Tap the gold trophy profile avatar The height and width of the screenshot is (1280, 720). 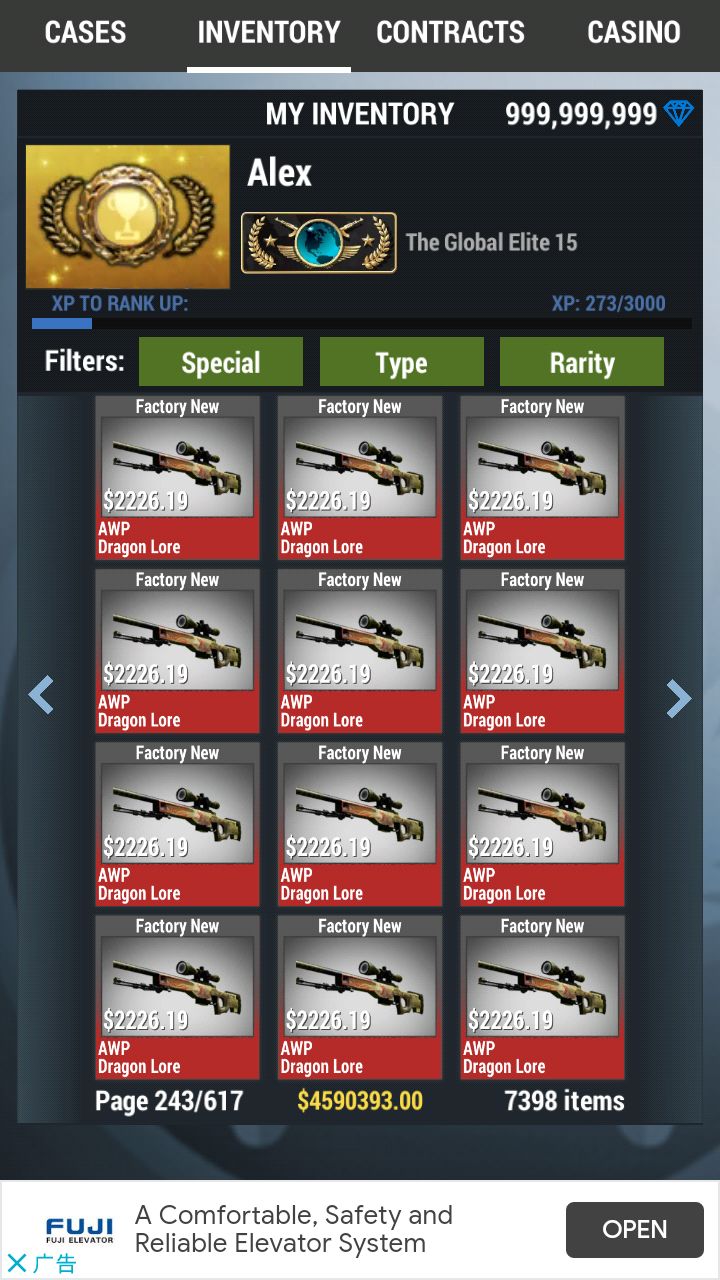point(128,217)
